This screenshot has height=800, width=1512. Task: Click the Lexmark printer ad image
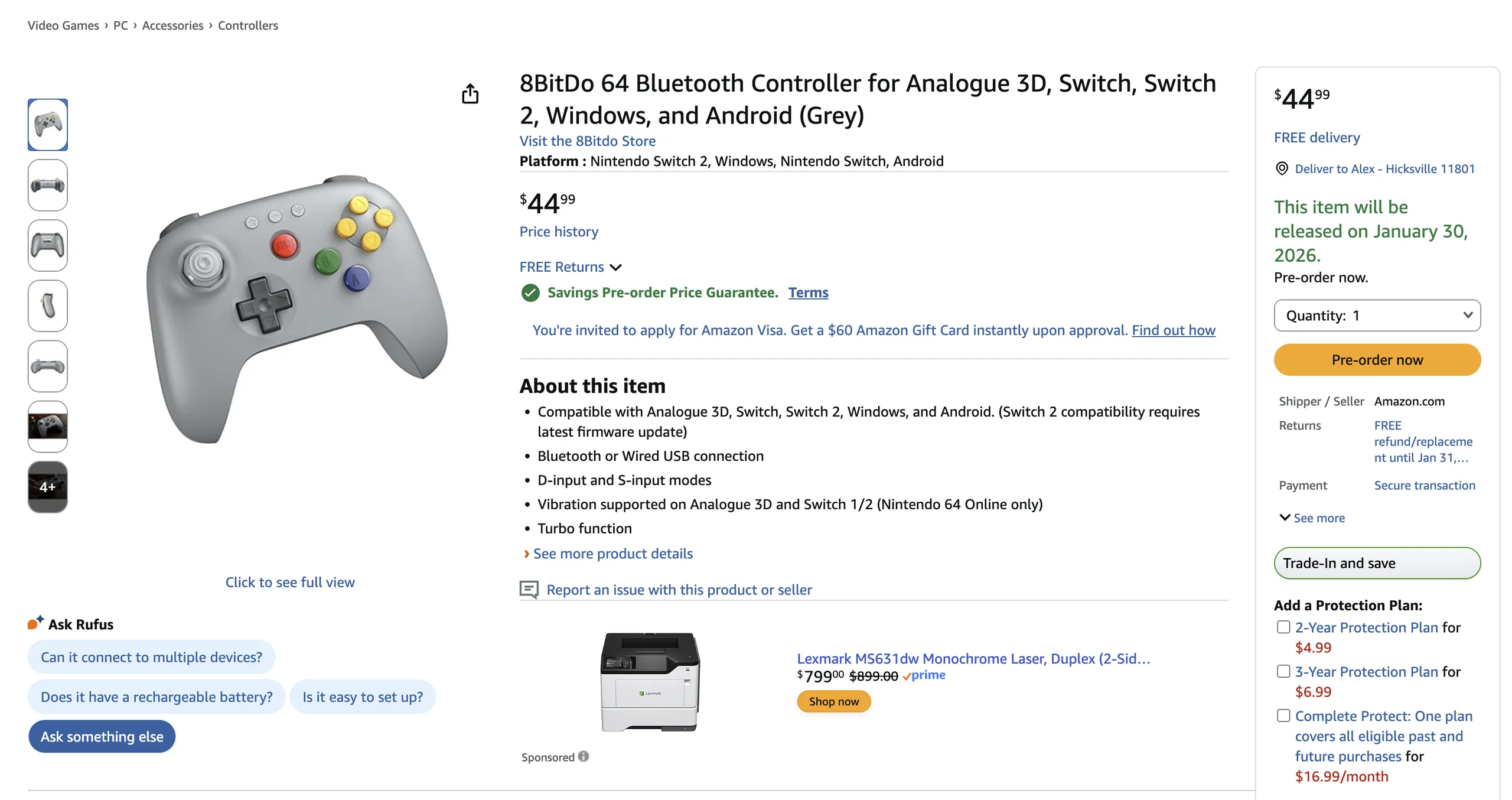tap(650, 682)
